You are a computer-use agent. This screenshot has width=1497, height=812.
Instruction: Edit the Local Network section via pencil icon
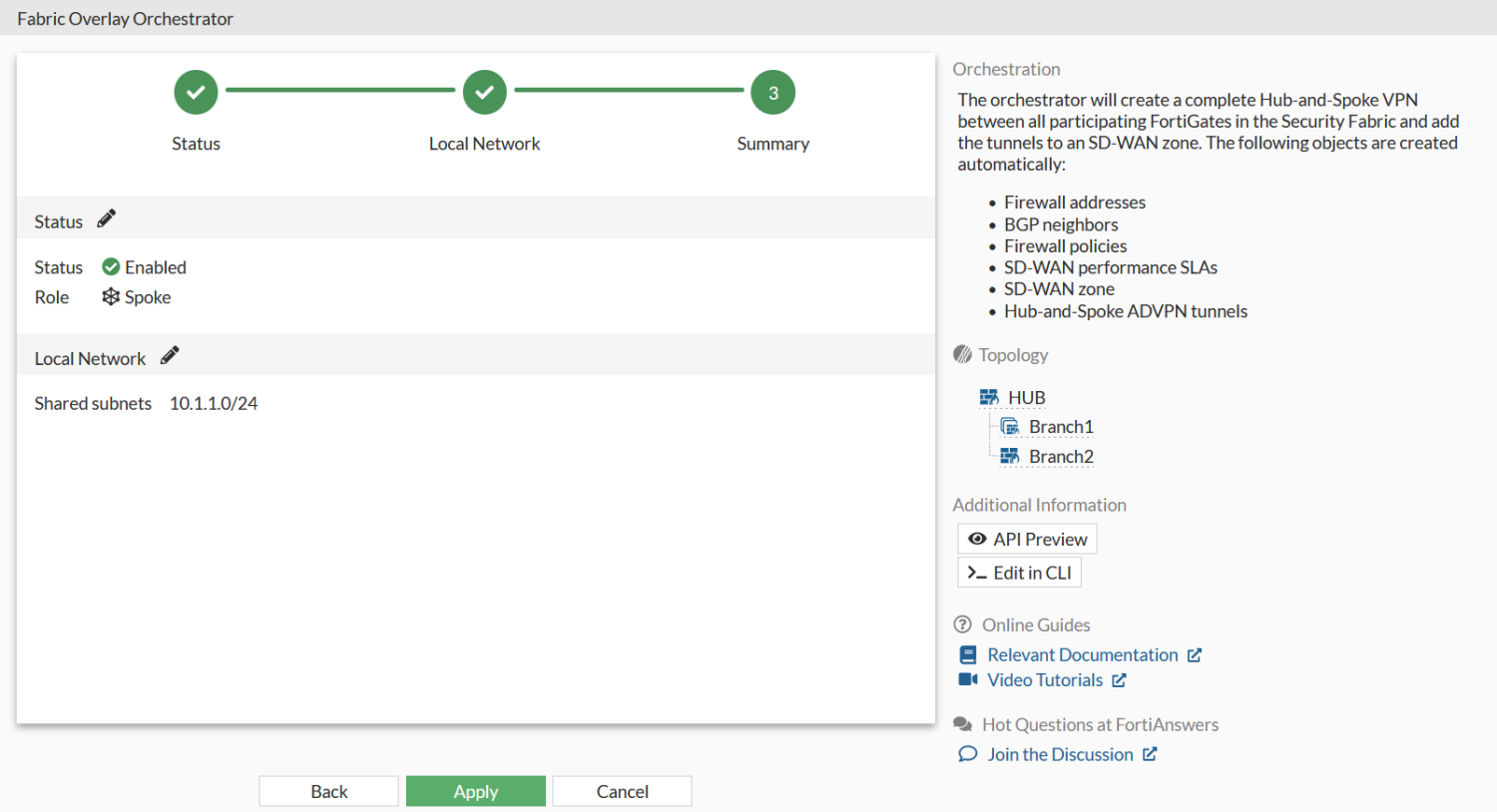170,356
